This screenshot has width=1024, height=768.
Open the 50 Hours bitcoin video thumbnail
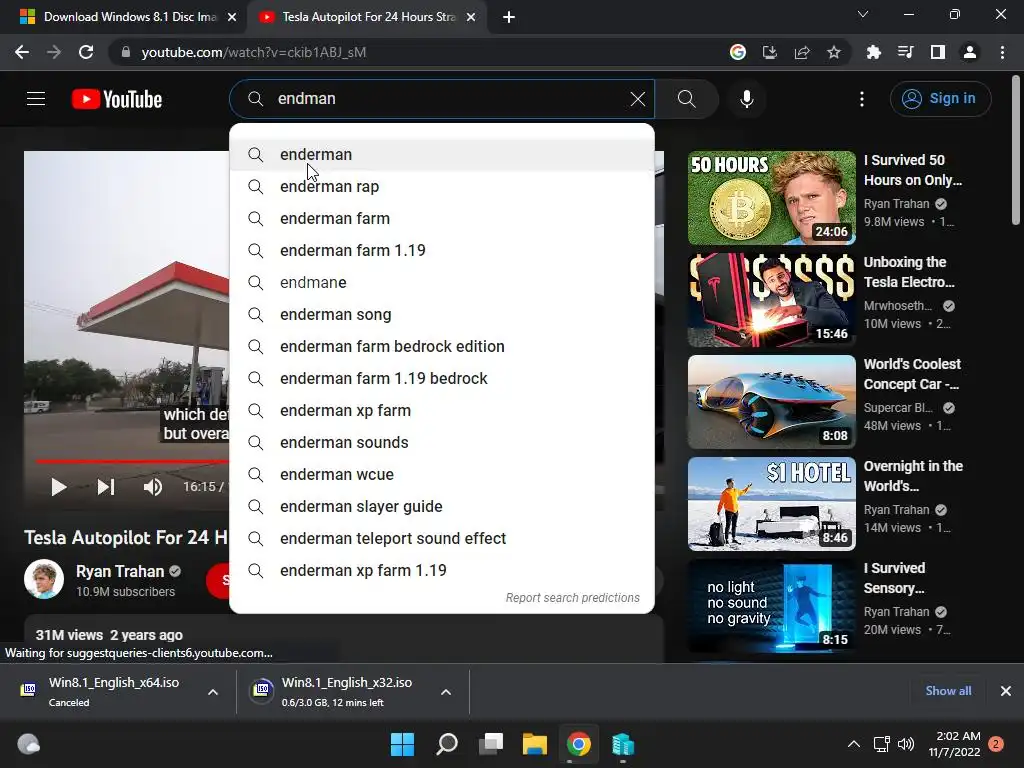(x=771, y=198)
